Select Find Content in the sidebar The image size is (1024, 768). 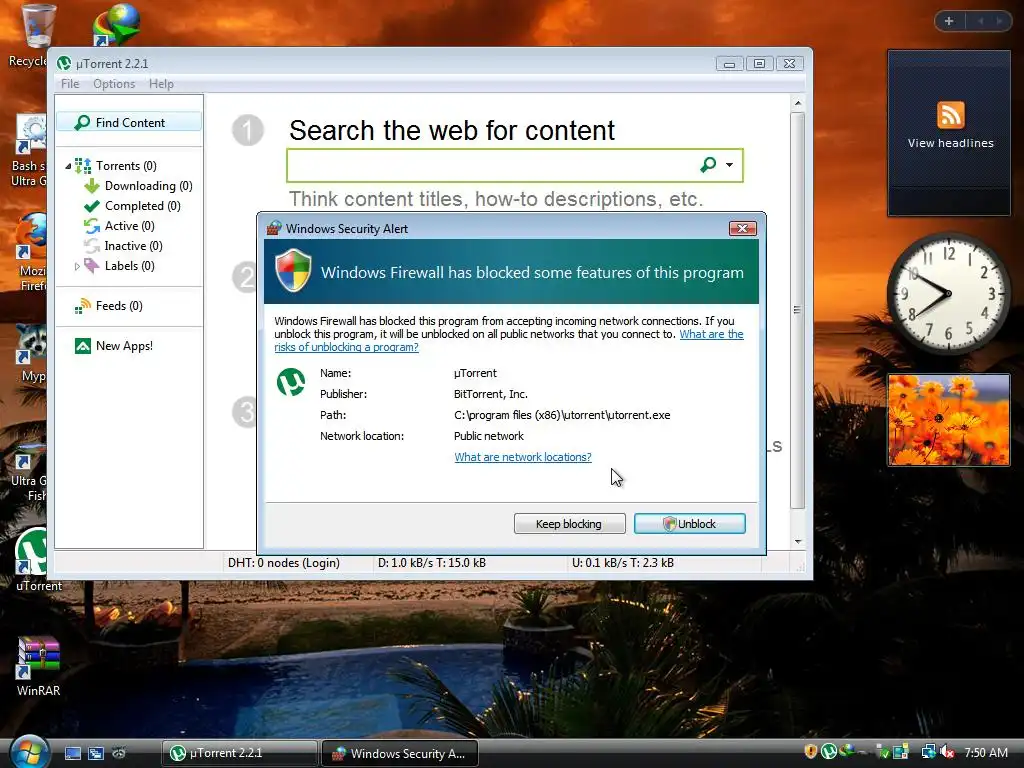(129, 122)
